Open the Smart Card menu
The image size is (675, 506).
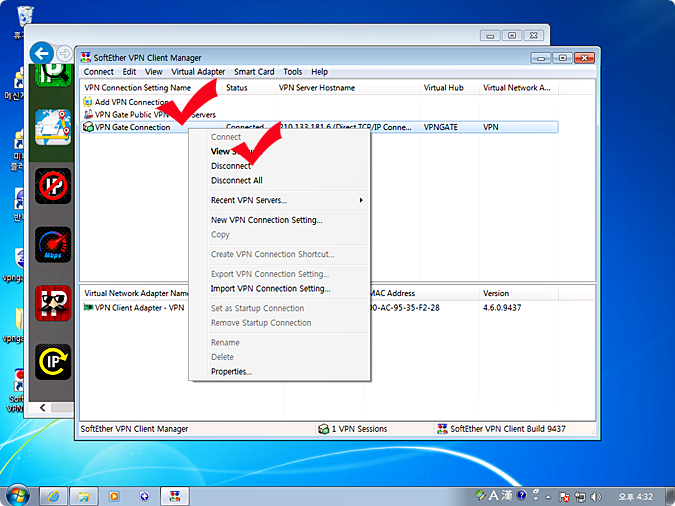[254, 72]
